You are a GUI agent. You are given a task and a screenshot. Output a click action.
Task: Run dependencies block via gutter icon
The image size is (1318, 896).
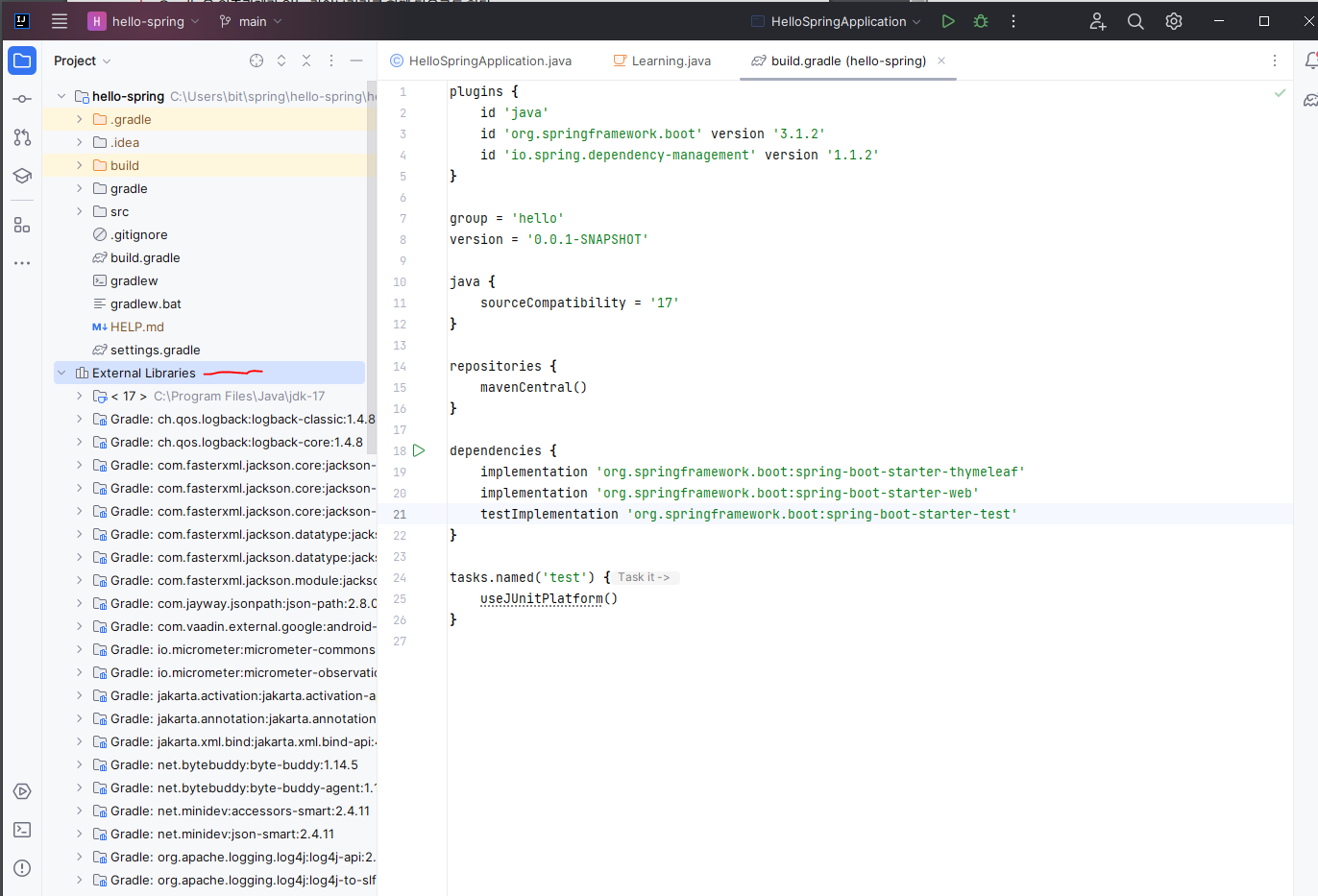coord(419,450)
